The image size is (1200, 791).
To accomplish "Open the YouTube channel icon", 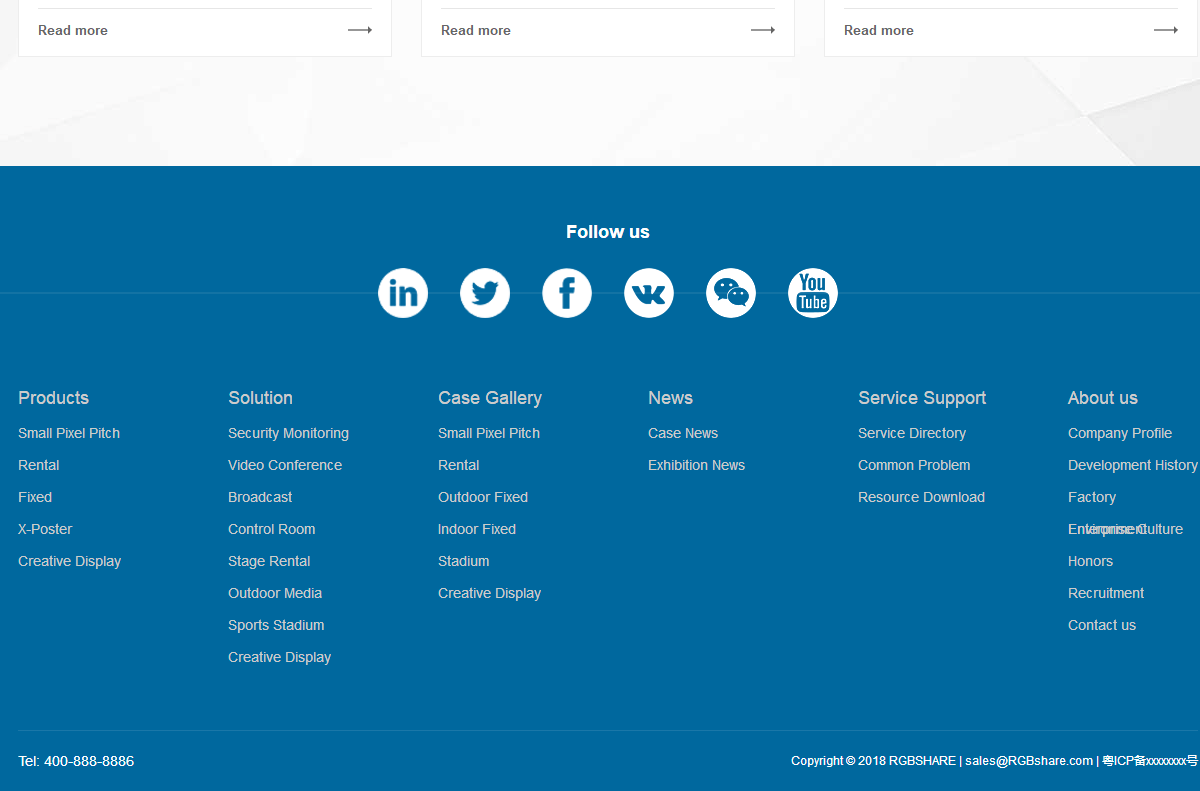I will point(813,293).
